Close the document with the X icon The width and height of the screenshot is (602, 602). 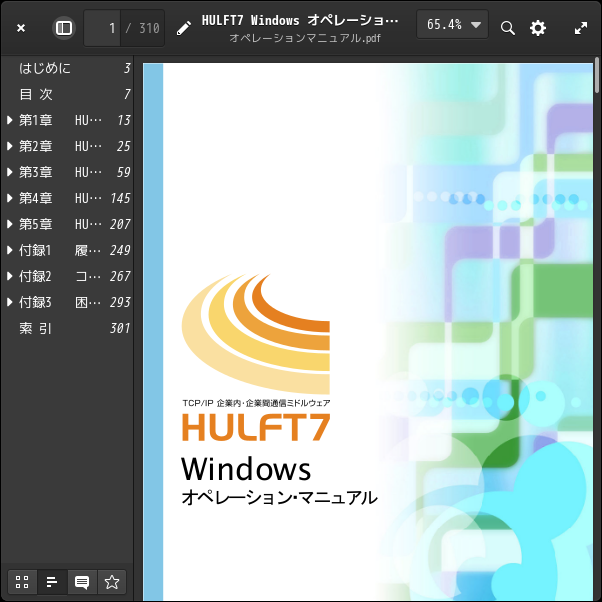21,28
